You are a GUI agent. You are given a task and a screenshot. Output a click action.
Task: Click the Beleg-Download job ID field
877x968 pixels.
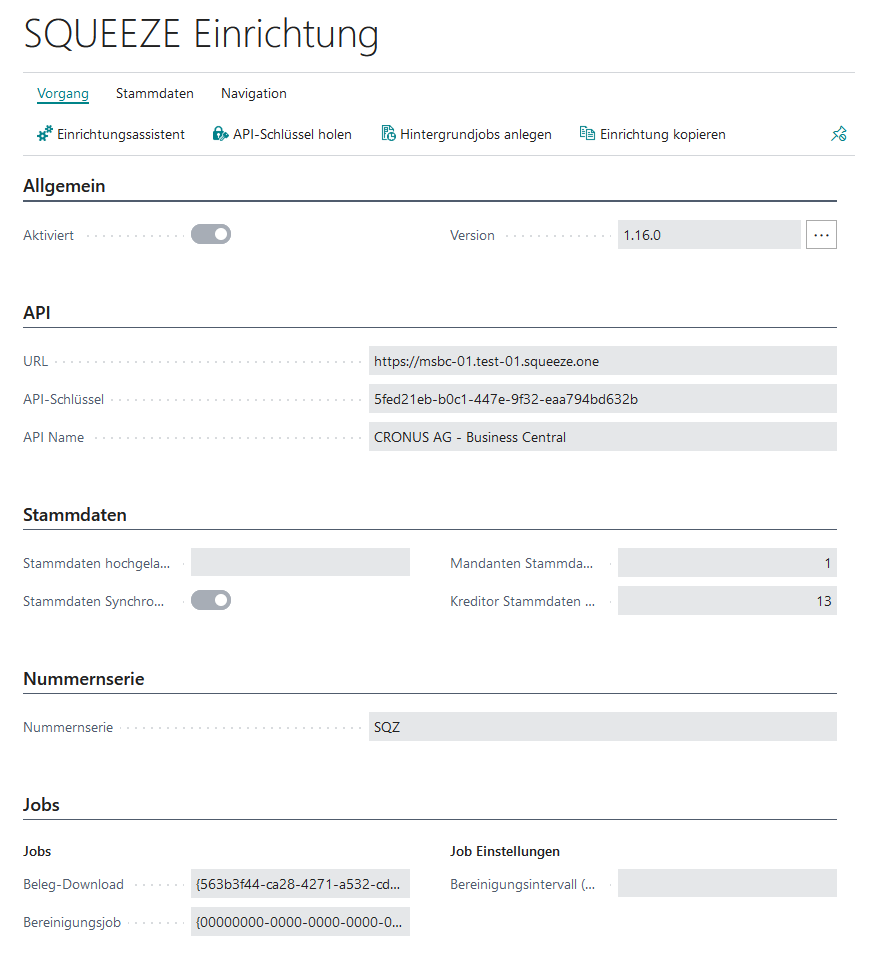[x=300, y=884]
